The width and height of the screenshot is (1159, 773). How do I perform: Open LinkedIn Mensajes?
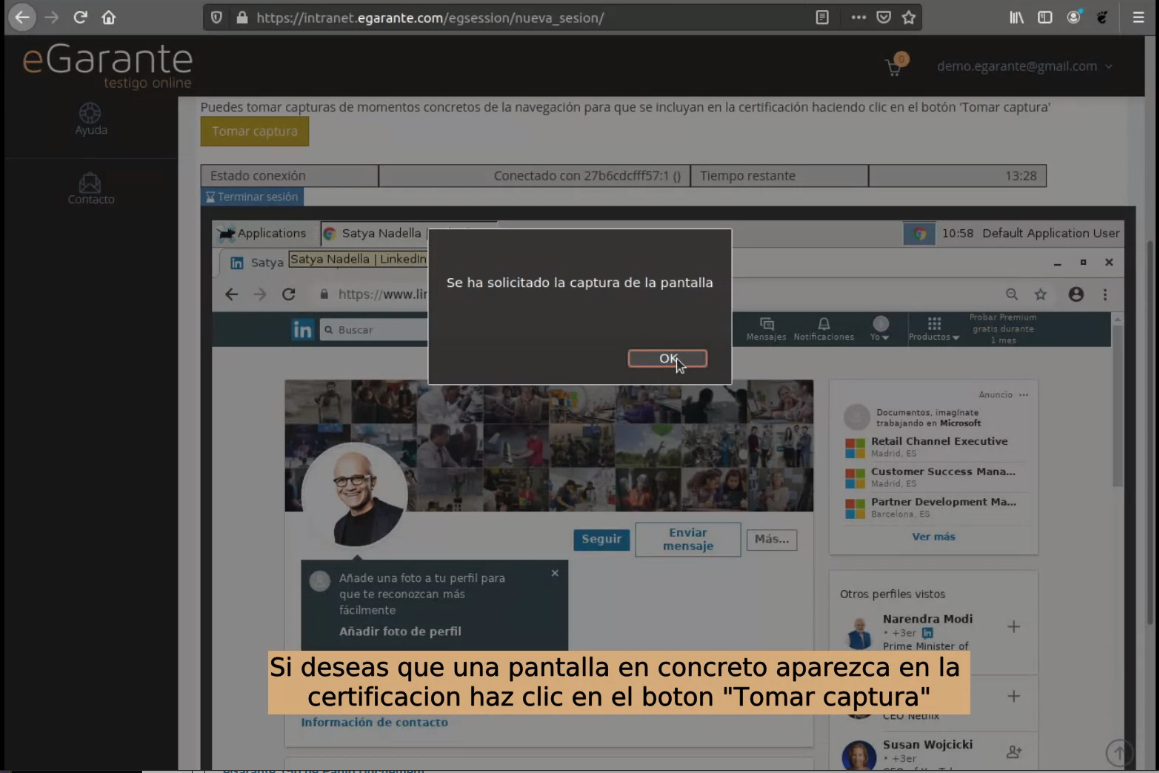[x=766, y=329]
